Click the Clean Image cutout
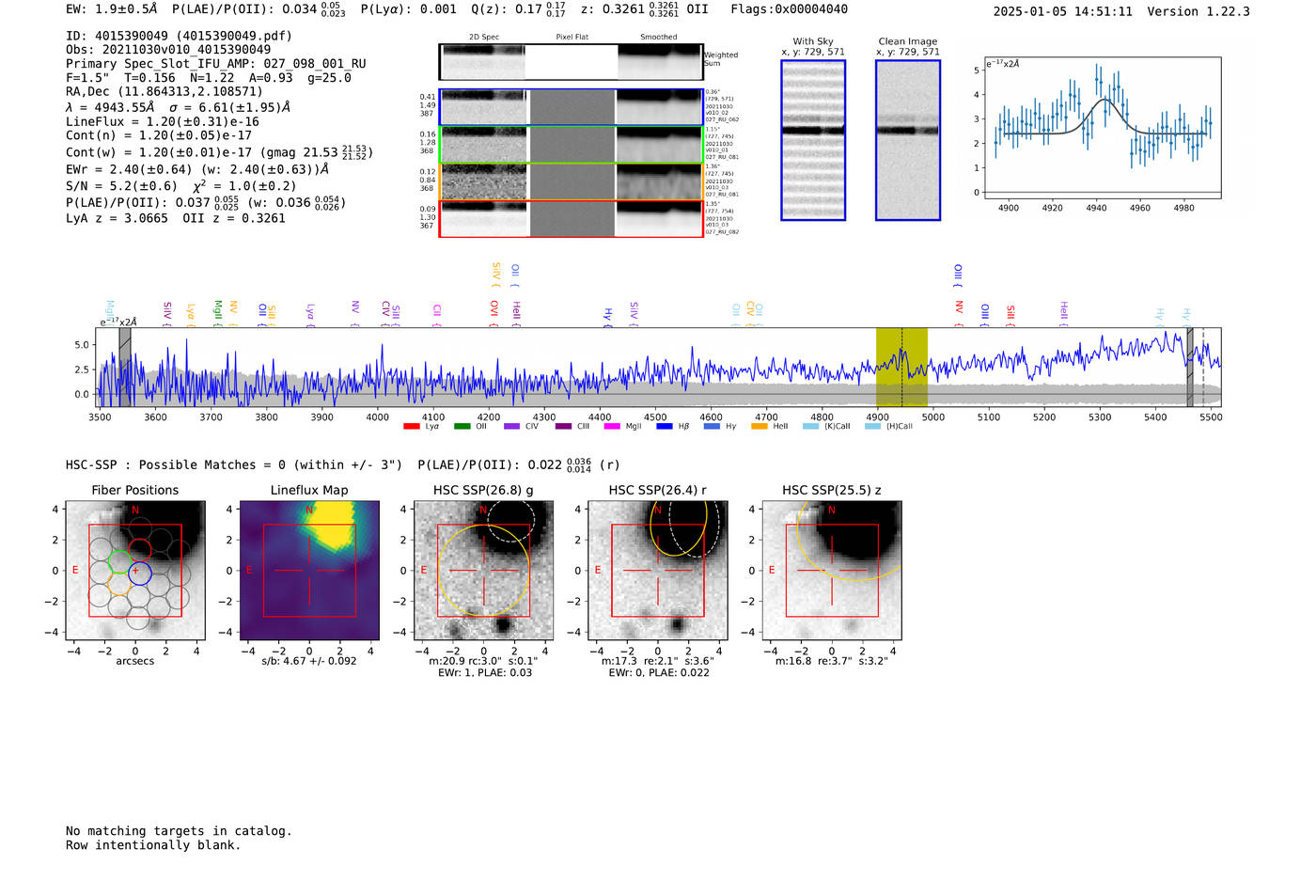 (x=908, y=140)
